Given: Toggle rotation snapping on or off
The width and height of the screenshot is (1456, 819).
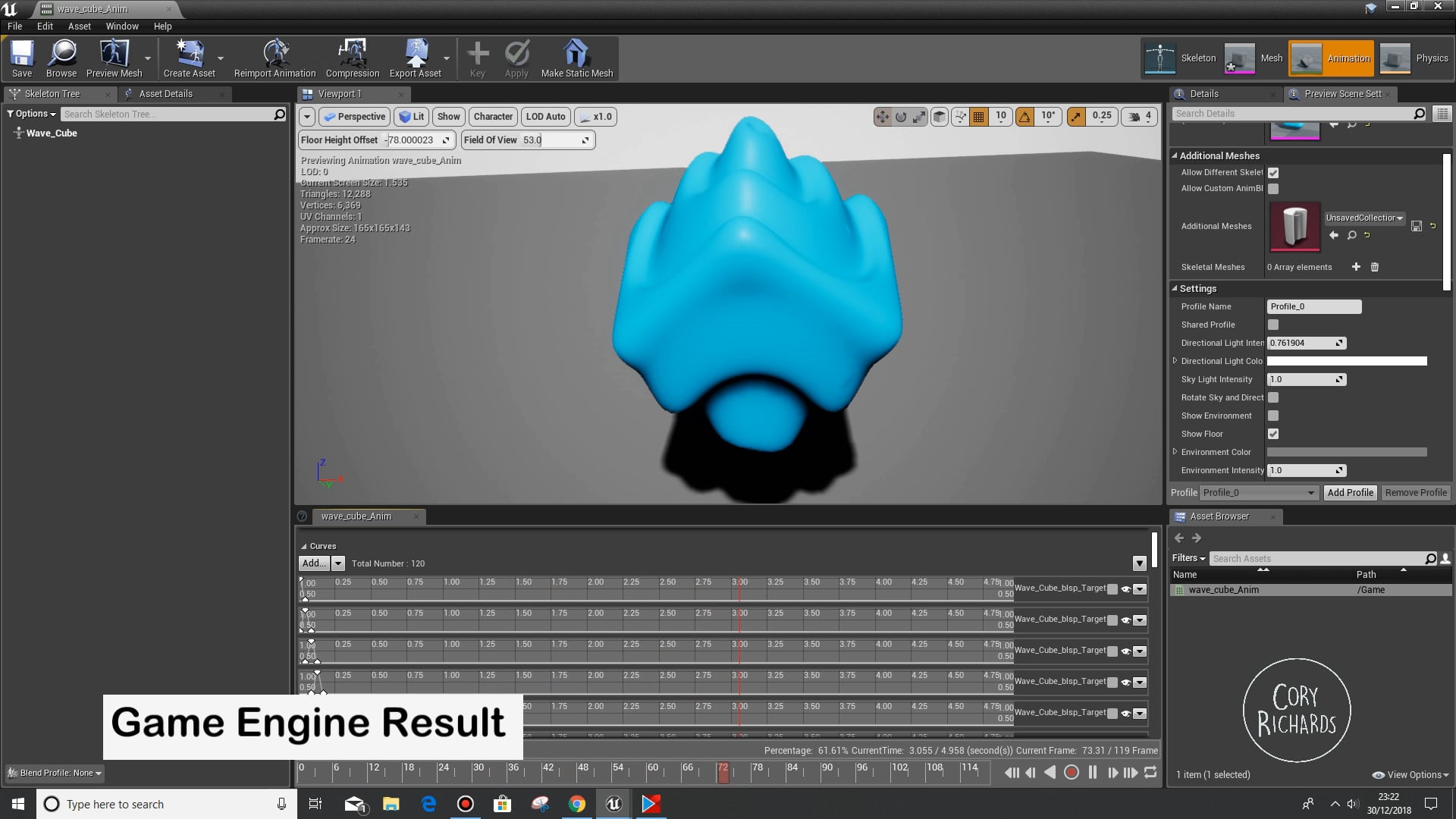Looking at the screenshot, I should coord(1025,117).
